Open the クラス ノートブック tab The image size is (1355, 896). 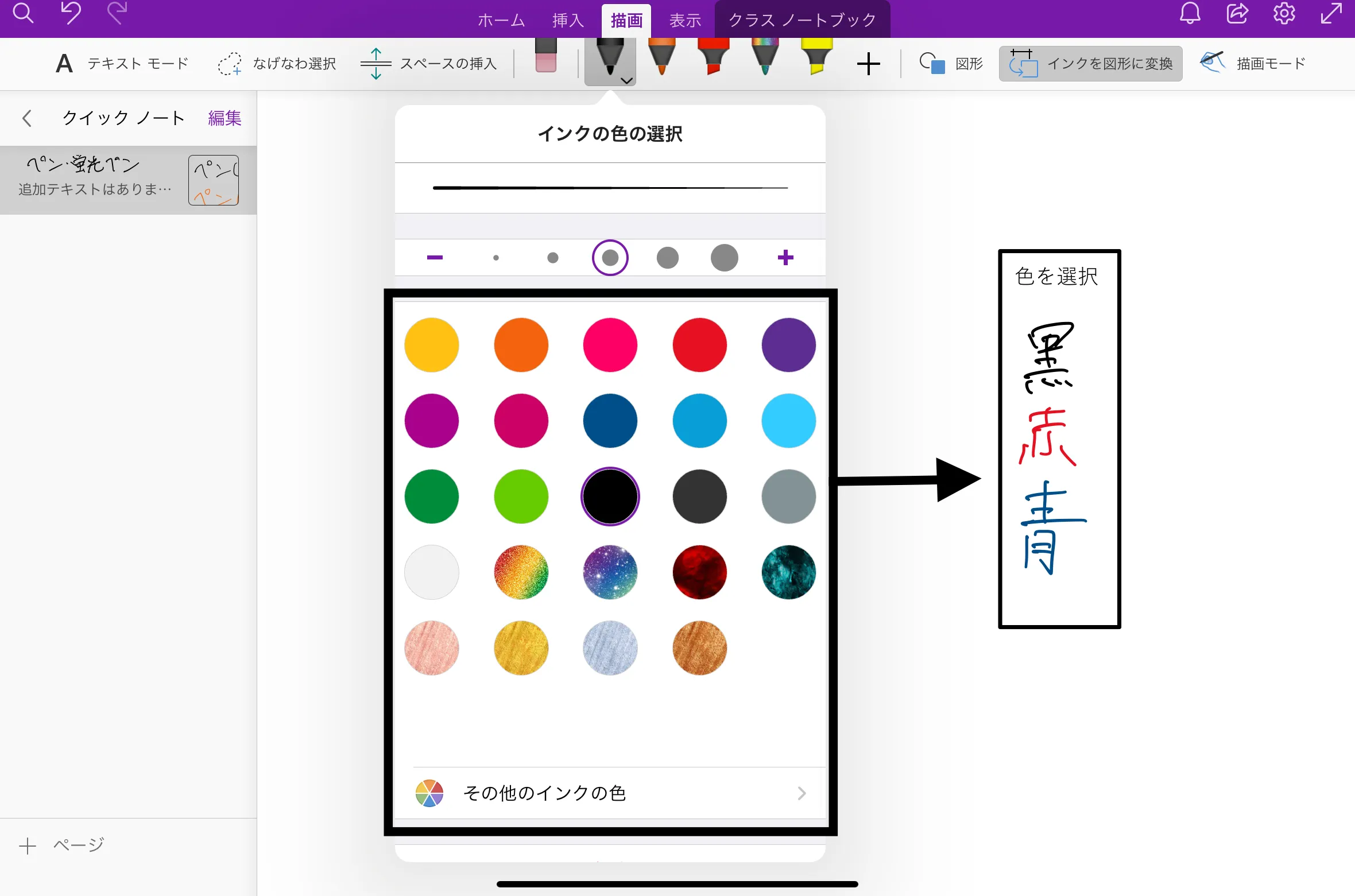pyautogui.click(x=802, y=20)
